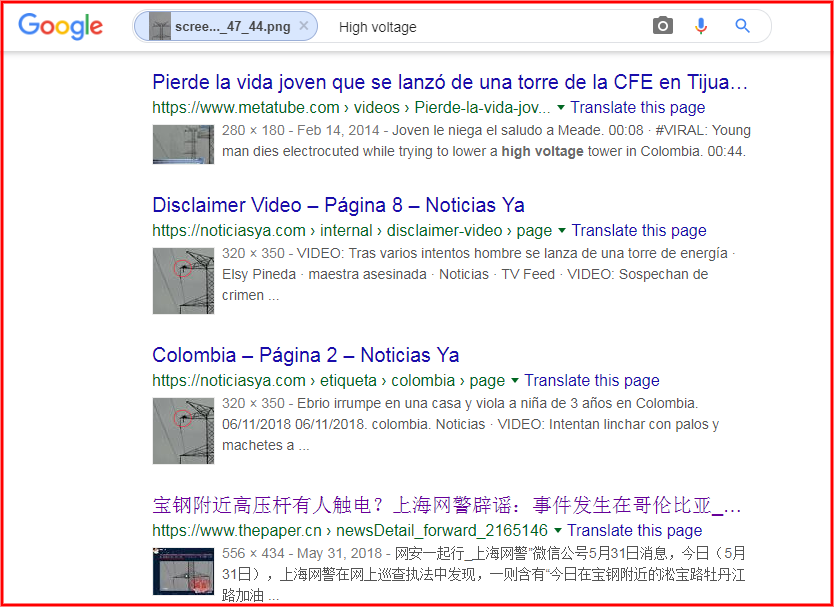This screenshot has height=607, width=834.
Task: Click snippet text '280 × 180 - Feb 14, 2014'
Action: (x=301, y=130)
